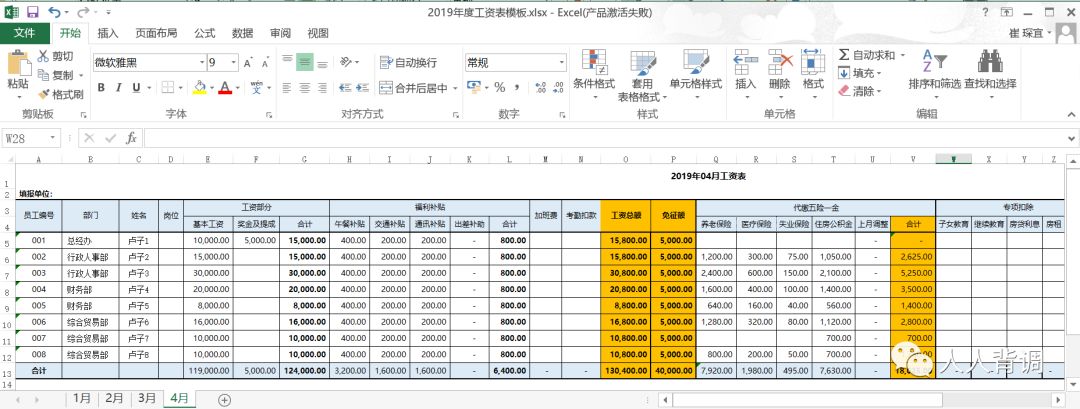1080x409 pixels.
Task: Switch to the Insert 插入 tab
Action: pos(107,33)
